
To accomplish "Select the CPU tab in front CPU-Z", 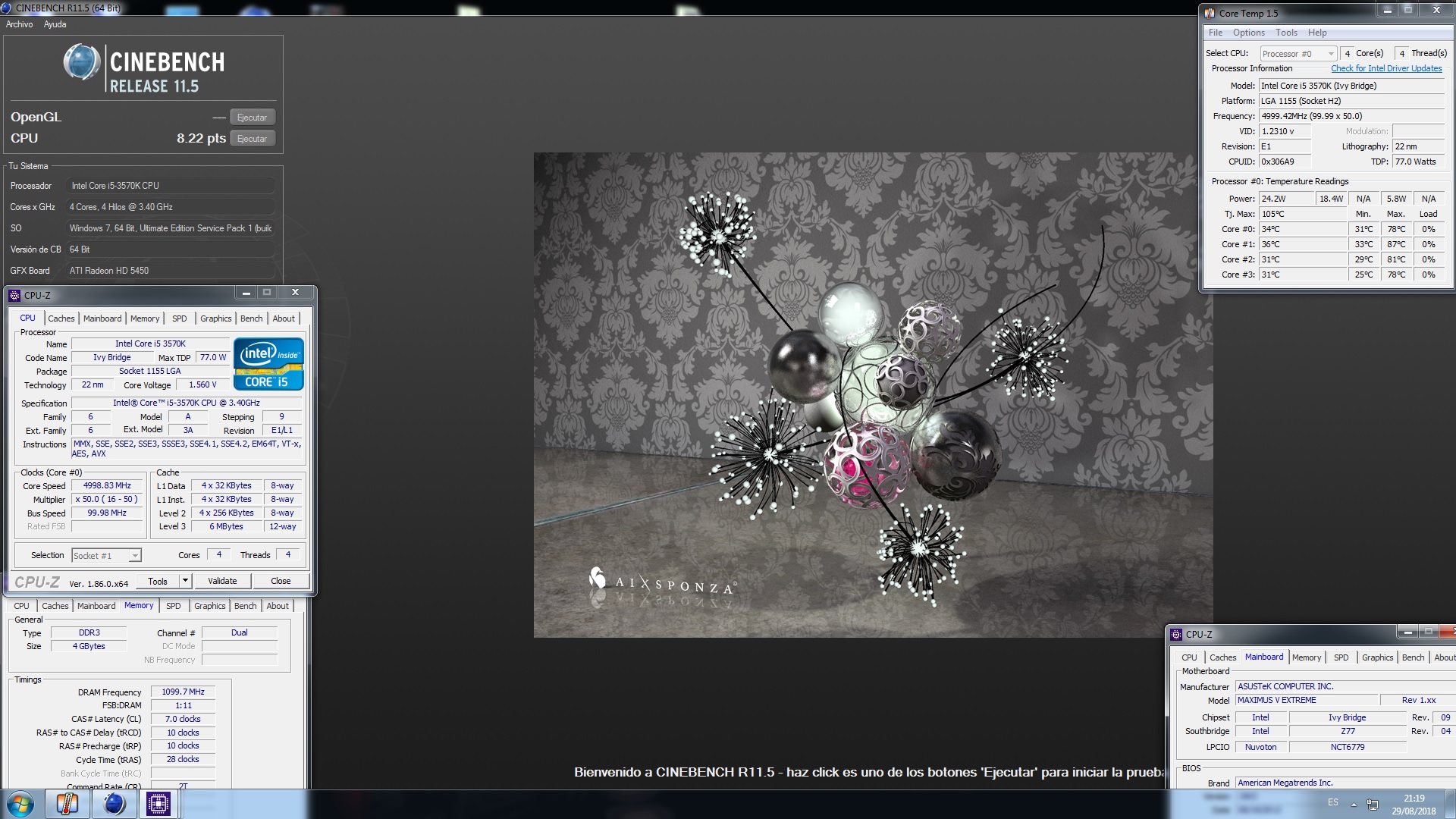I will 27,318.
